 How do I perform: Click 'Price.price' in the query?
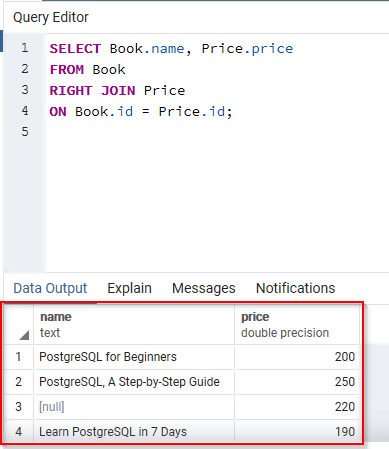pos(247,49)
